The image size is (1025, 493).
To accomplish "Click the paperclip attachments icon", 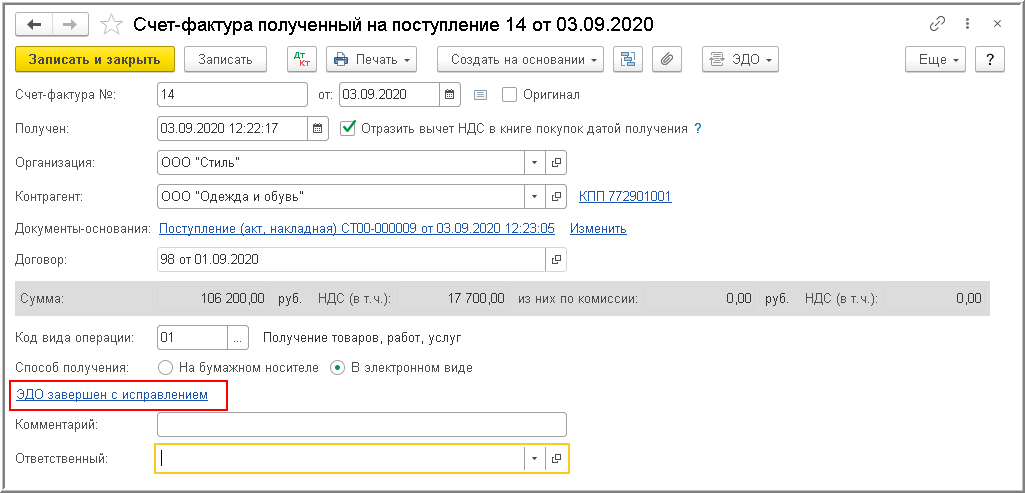I will point(666,59).
